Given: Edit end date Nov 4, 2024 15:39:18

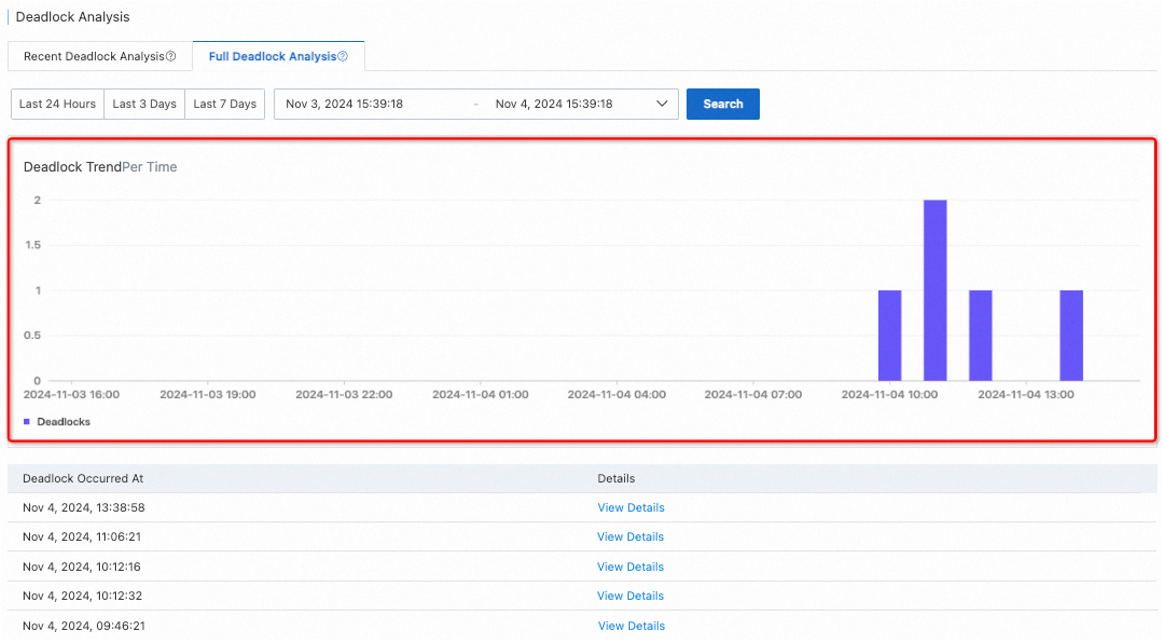Looking at the screenshot, I should [554, 104].
